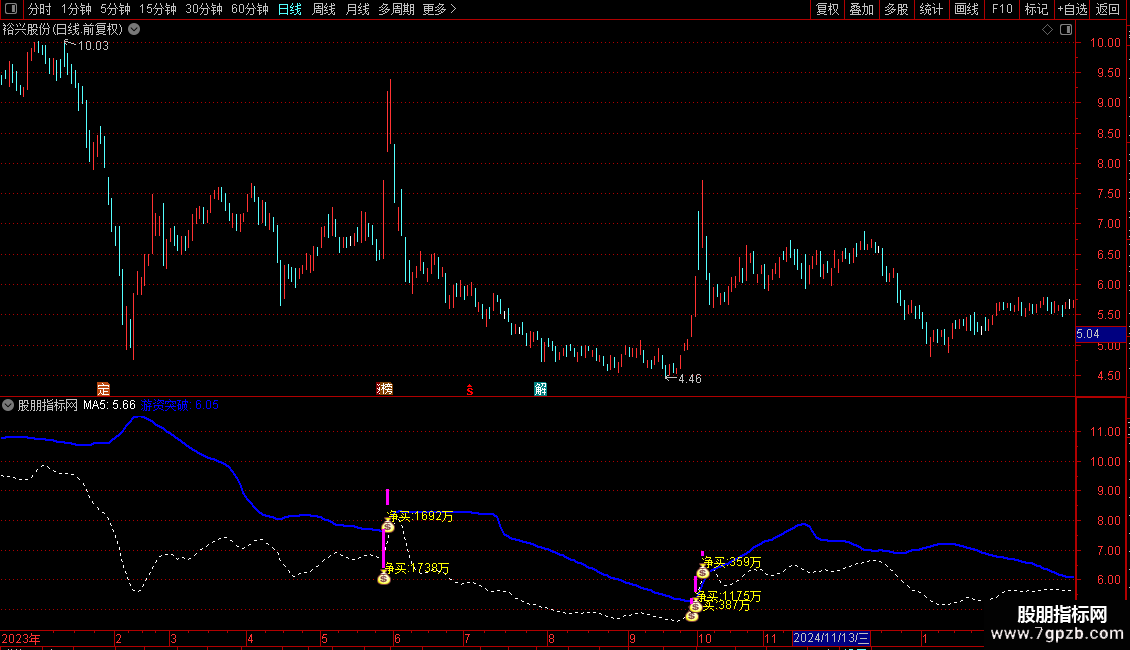1130x650 pixels.
Task: Click the teal 解 unlock event marker
Action: (x=540, y=389)
